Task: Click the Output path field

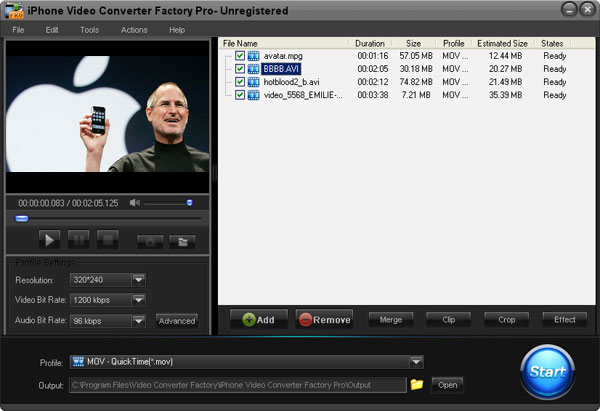Action: (x=238, y=385)
